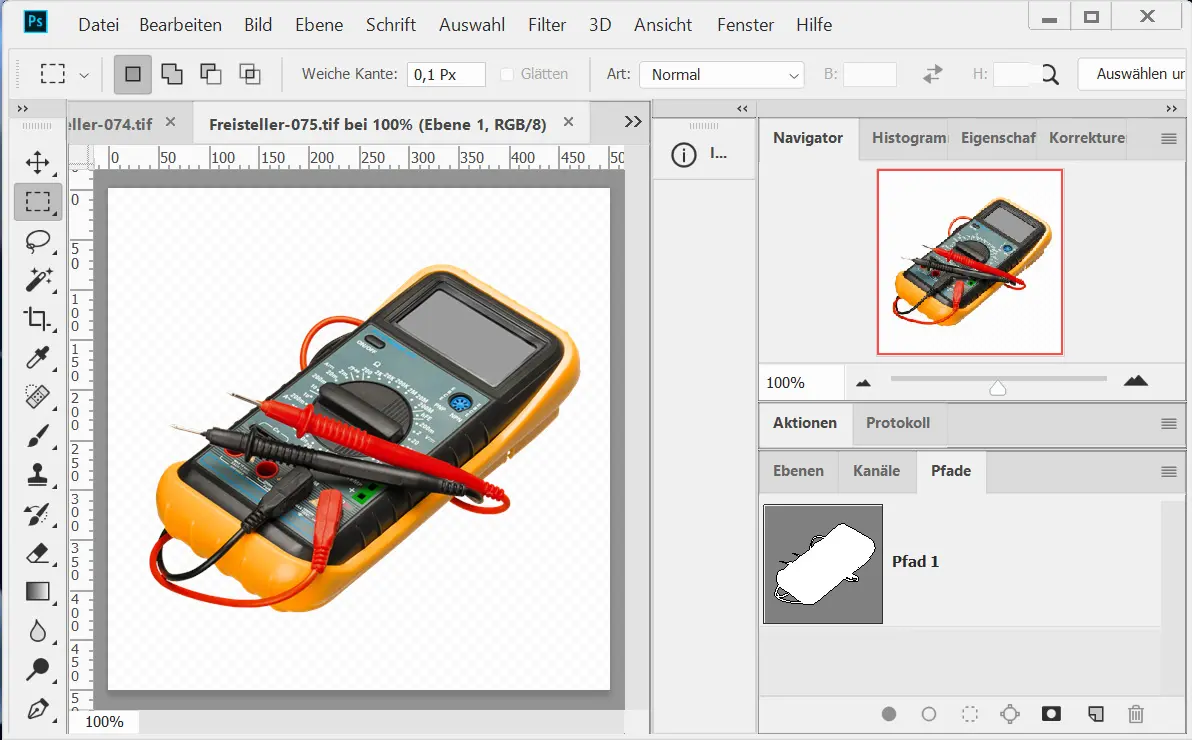The width and height of the screenshot is (1192, 740).
Task: Choose 'Intersect with selection' mode button
Action: 249,74
